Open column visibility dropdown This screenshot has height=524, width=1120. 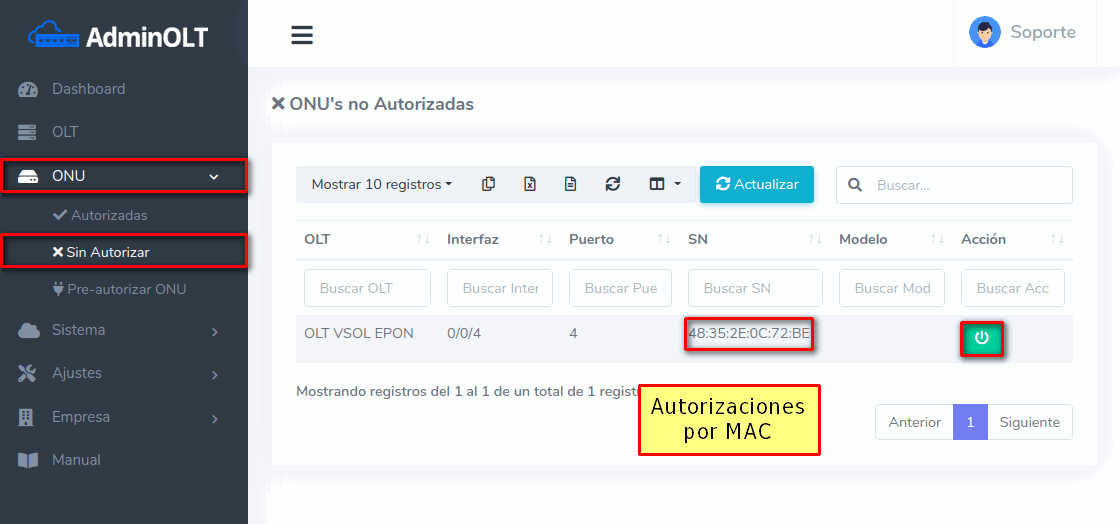[x=664, y=184]
